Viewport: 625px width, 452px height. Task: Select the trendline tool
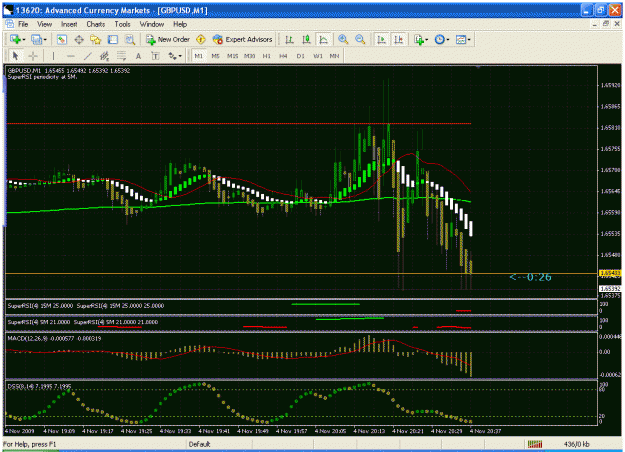[x=88, y=56]
